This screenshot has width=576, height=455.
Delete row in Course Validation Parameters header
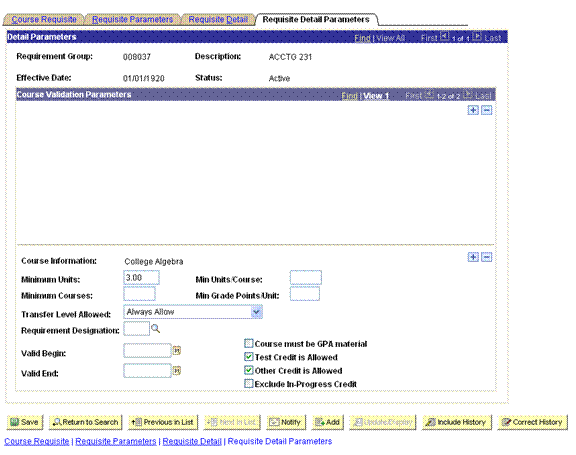point(486,110)
